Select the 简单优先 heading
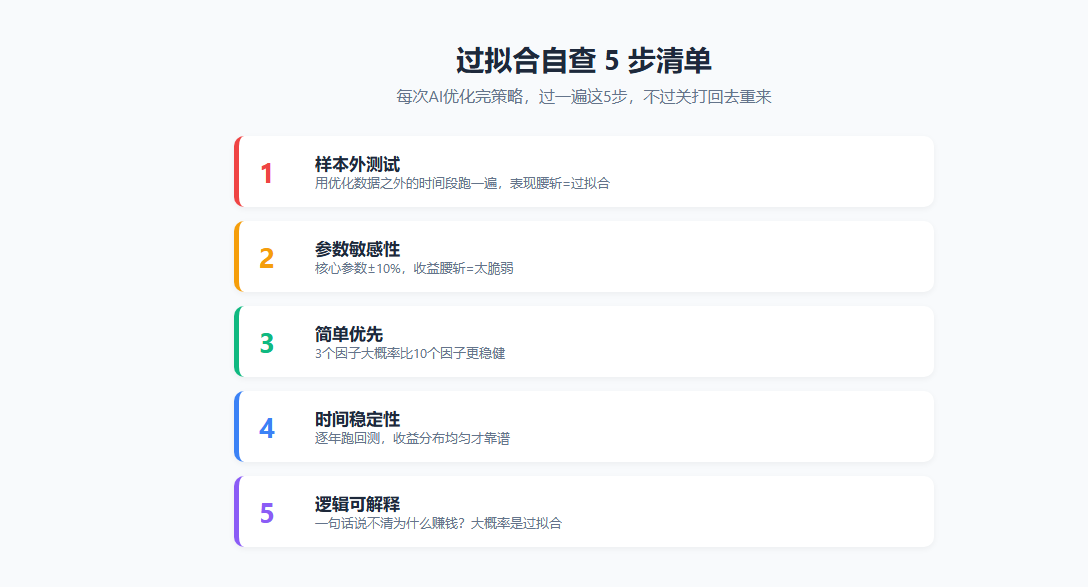Viewport: 1088px width, 587px height. 349,334
